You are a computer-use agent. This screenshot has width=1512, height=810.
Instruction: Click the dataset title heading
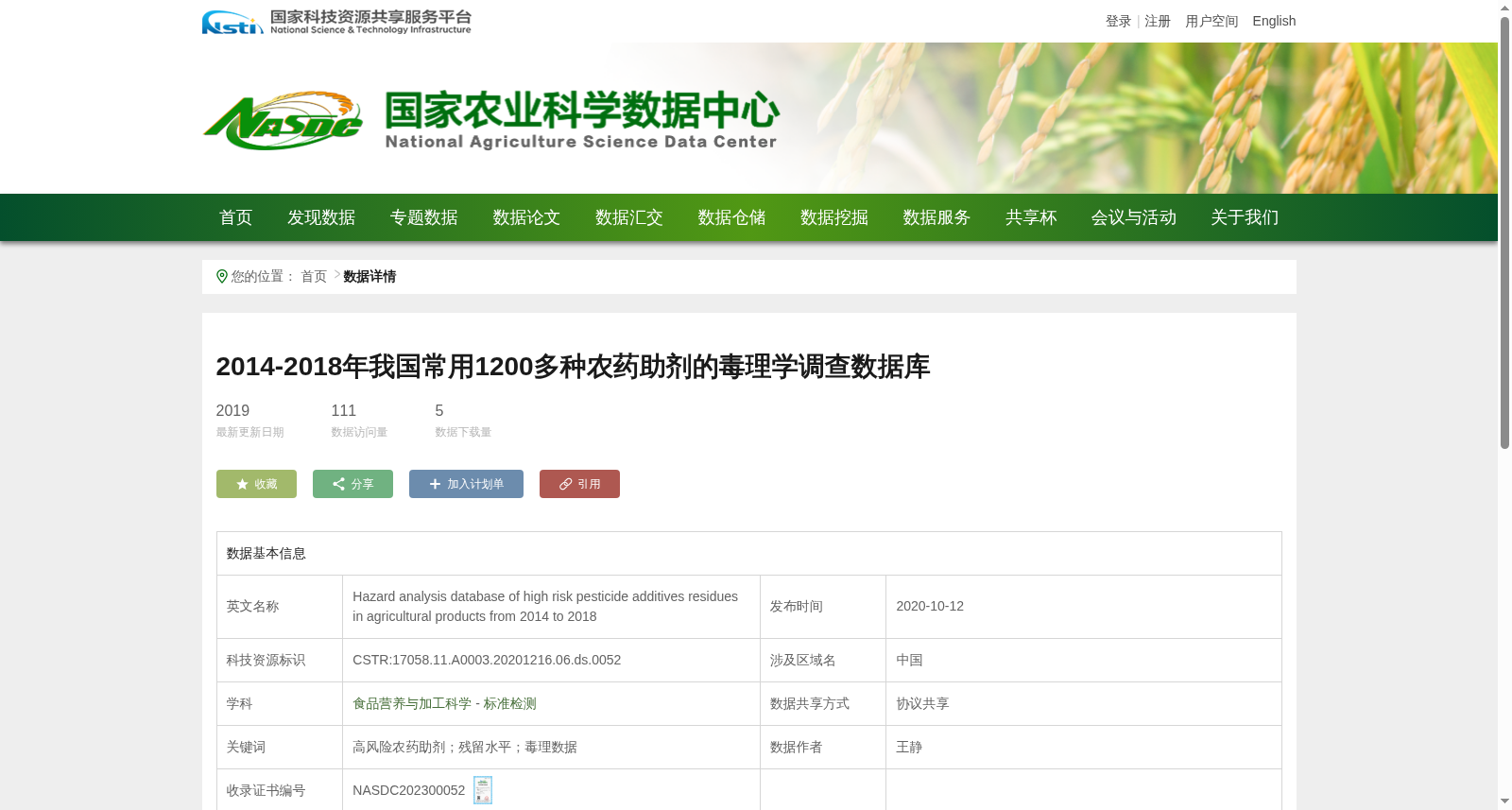573,366
